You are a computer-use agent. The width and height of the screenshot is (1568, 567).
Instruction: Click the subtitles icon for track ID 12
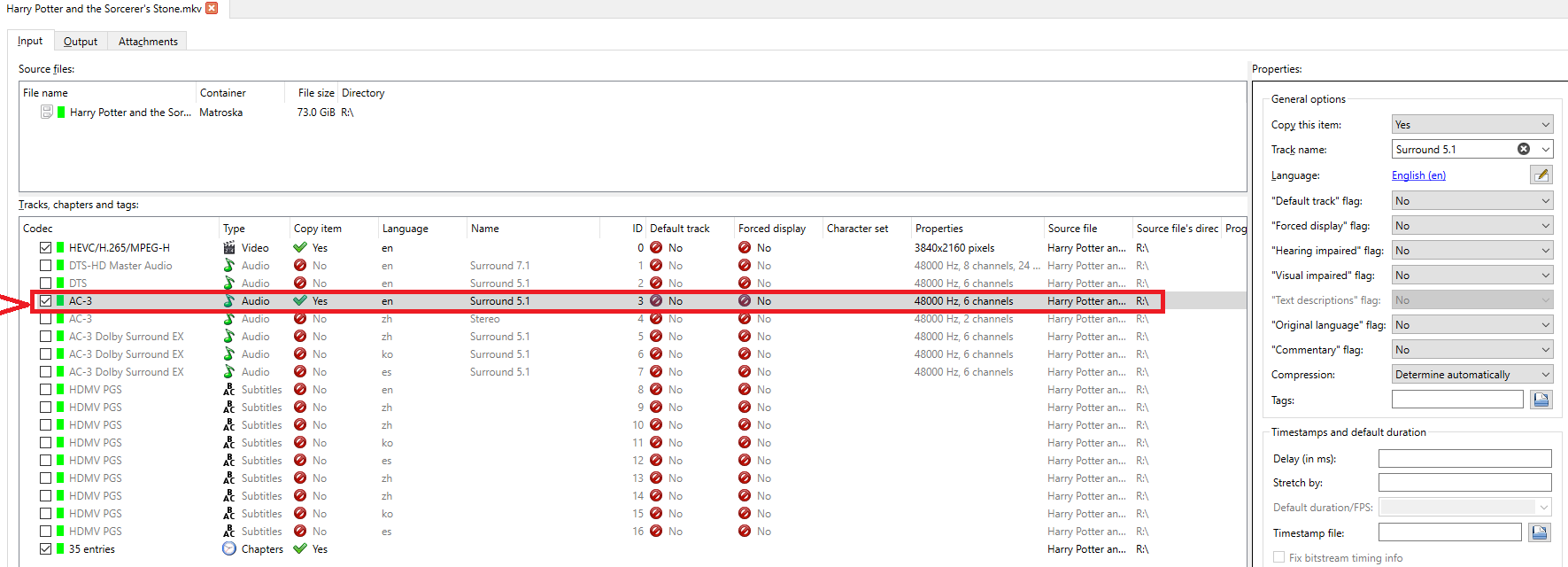pyautogui.click(x=229, y=461)
